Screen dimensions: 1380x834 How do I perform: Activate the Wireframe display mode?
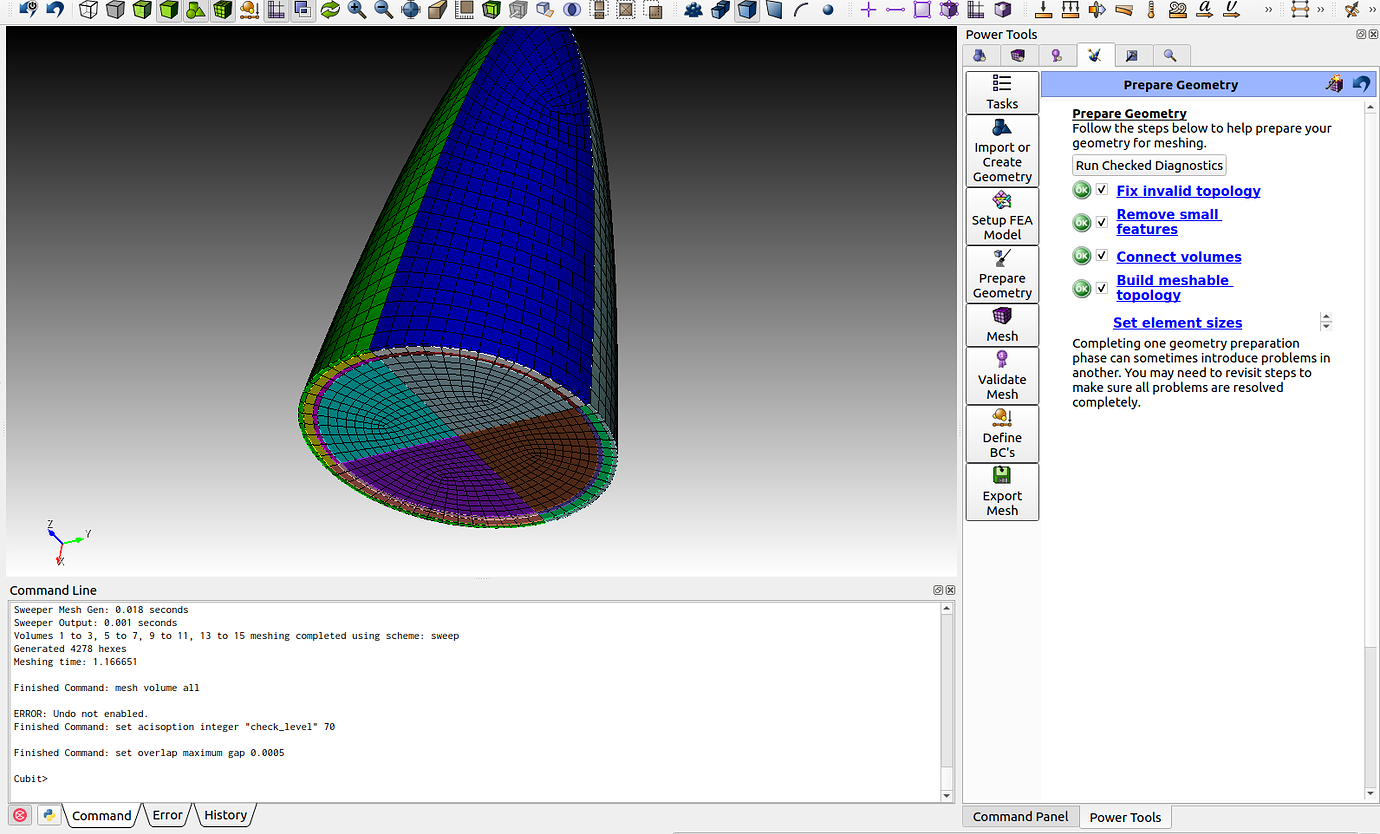pos(89,12)
